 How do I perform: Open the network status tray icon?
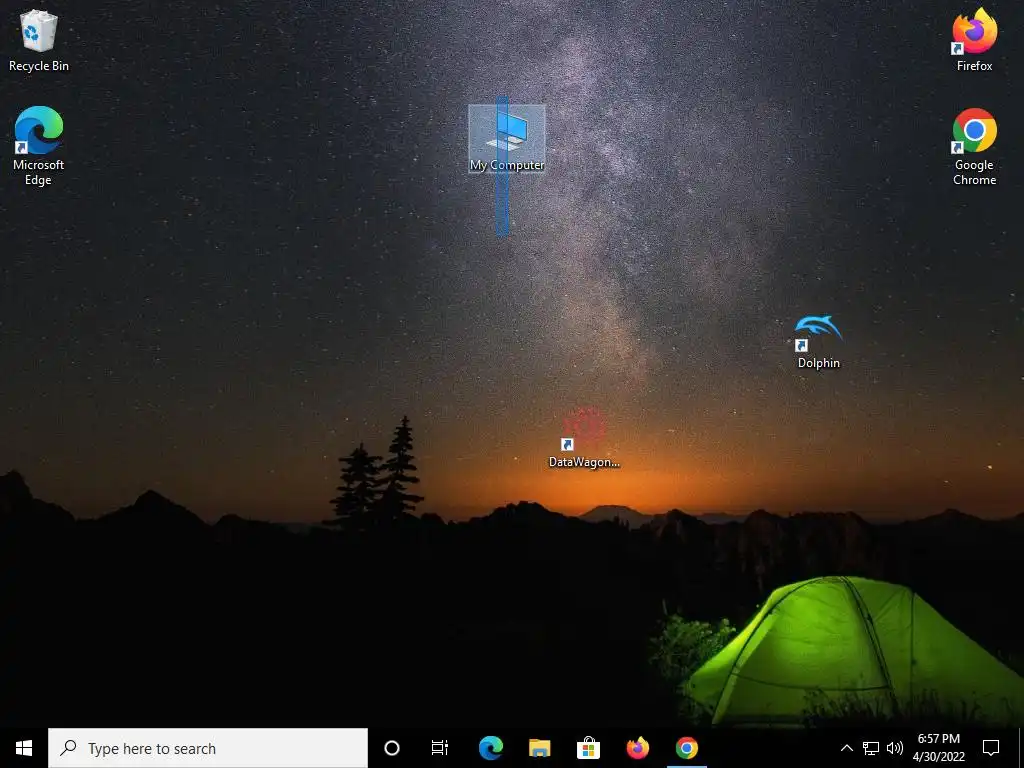tap(871, 748)
